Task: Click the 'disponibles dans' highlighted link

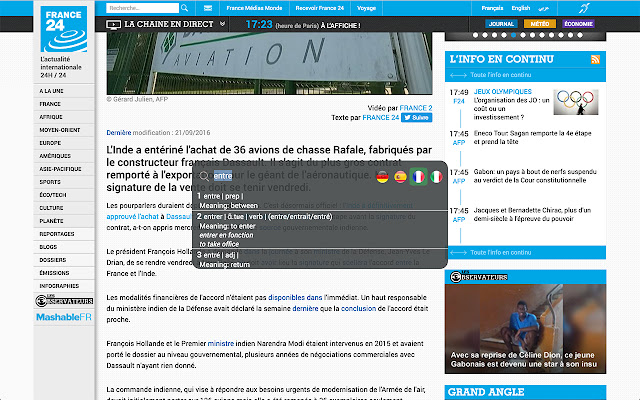Action: pos(295,298)
